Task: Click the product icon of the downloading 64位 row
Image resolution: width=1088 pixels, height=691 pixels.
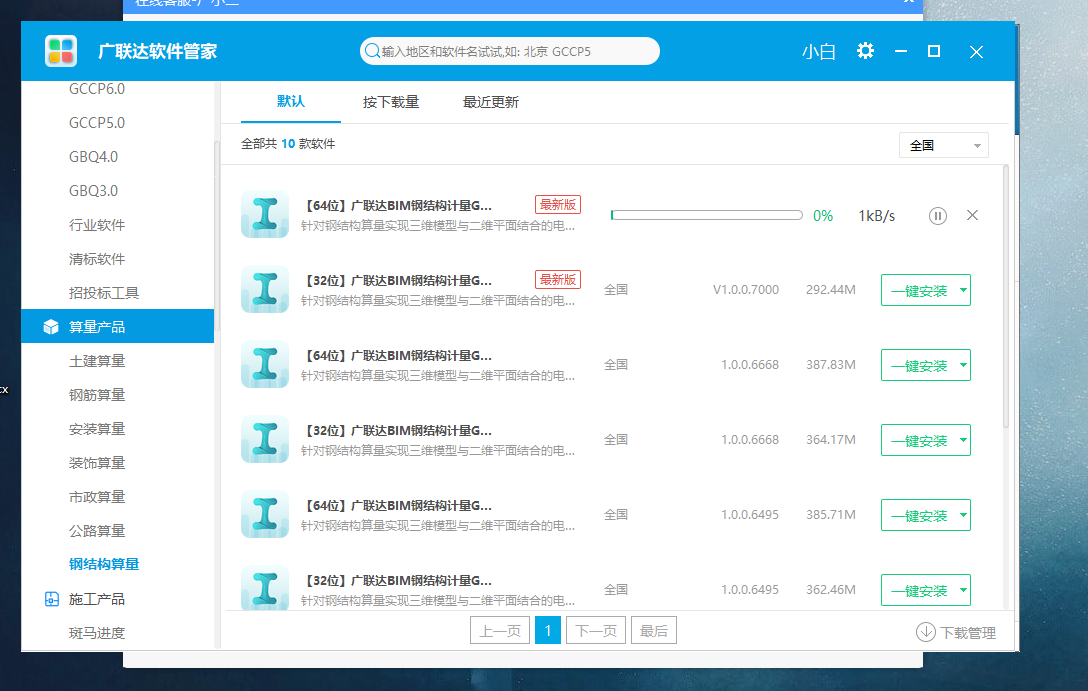Action: (264, 214)
